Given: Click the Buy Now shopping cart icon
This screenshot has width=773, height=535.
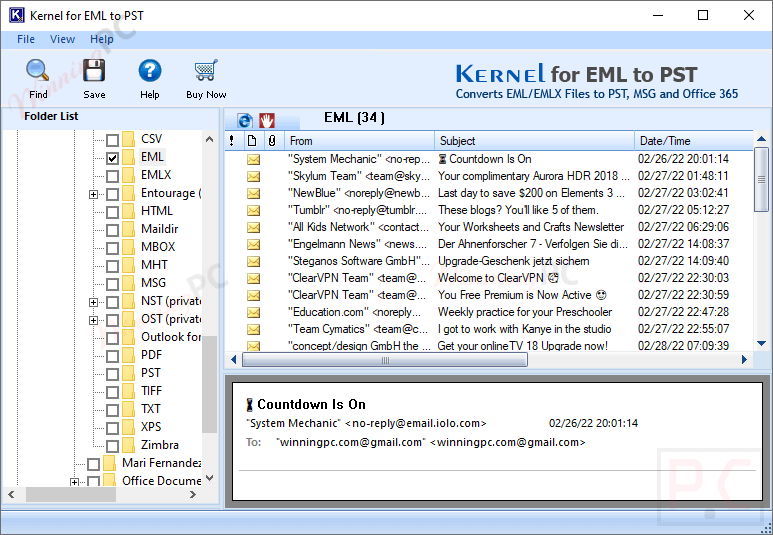Looking at the screenshot, I should (x=206, y=70).
